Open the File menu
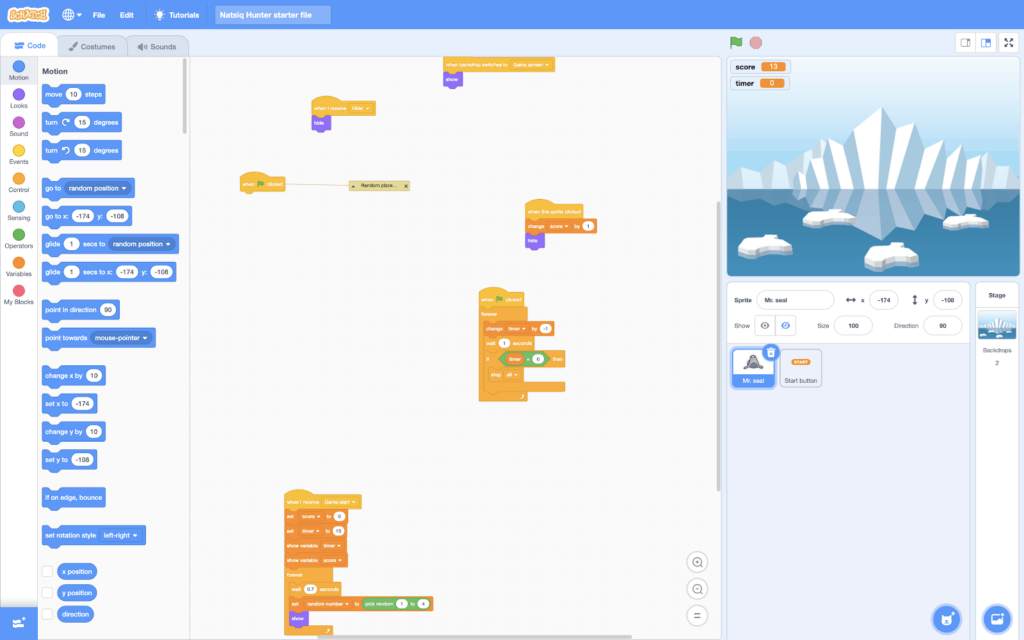The height and width of the screenshot is (640, 1024). point(99,14)
